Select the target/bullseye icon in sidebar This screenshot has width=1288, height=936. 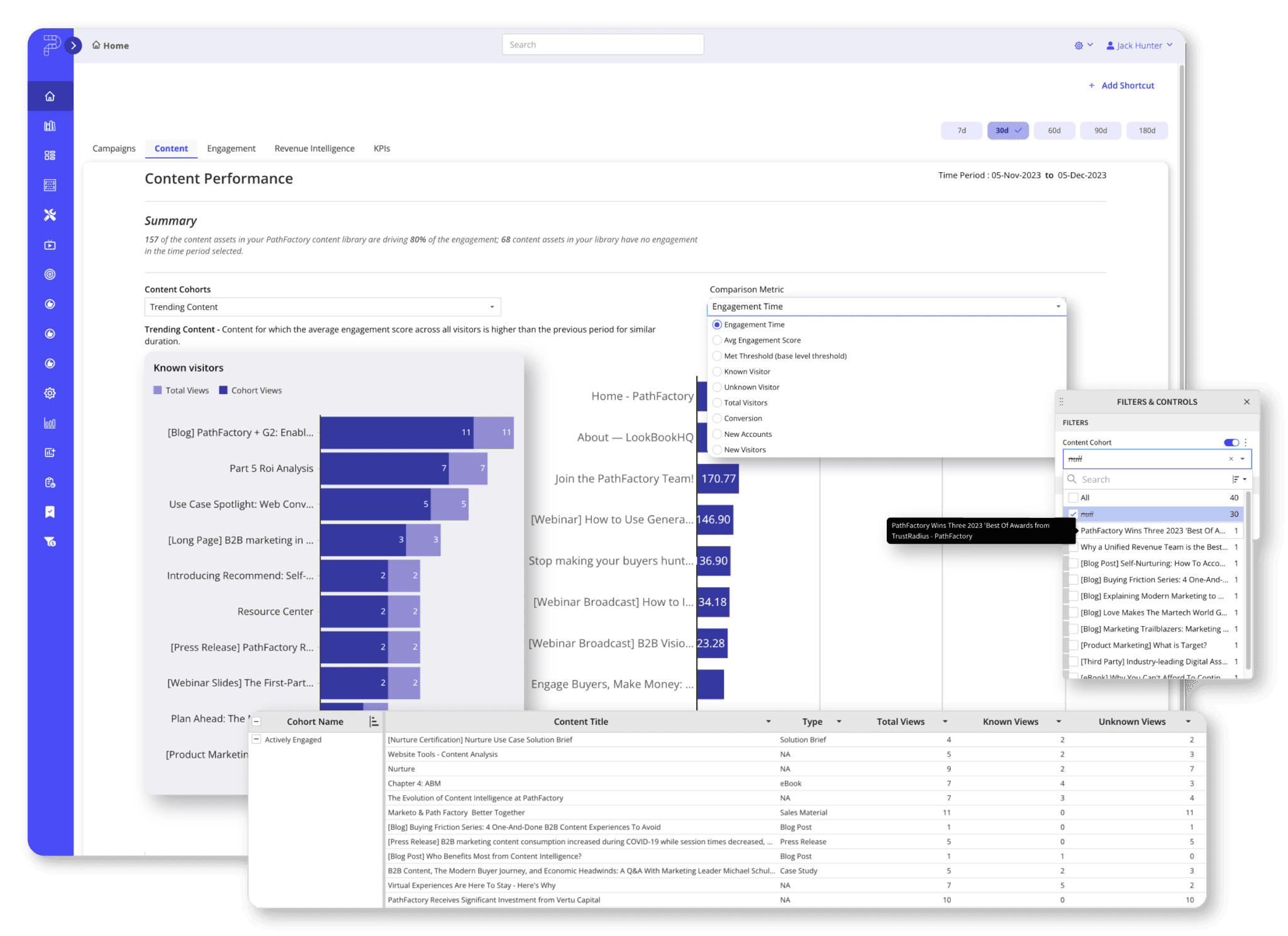50,274
